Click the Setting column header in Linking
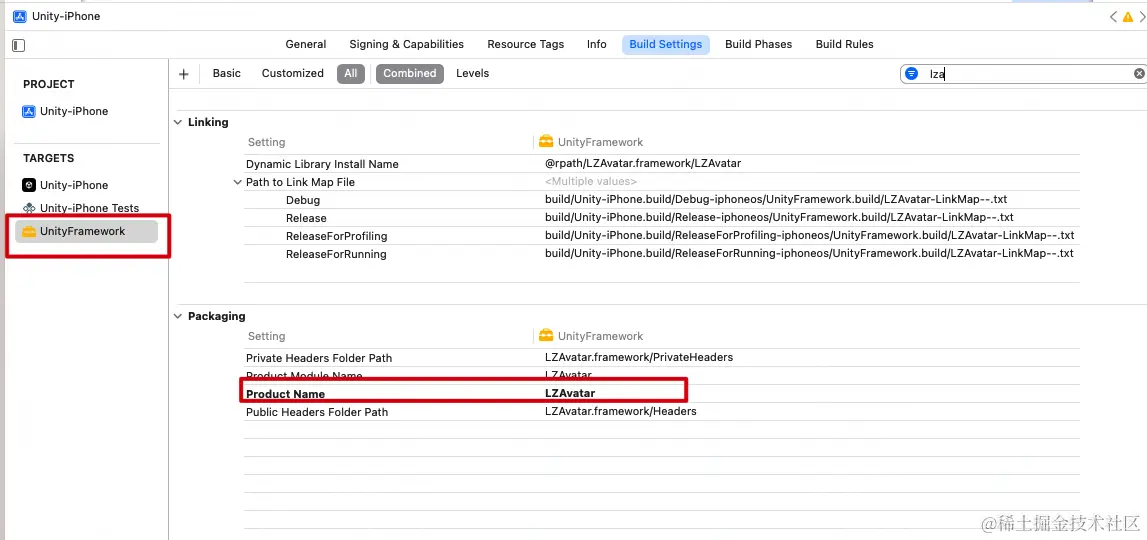 coord(266,142)
